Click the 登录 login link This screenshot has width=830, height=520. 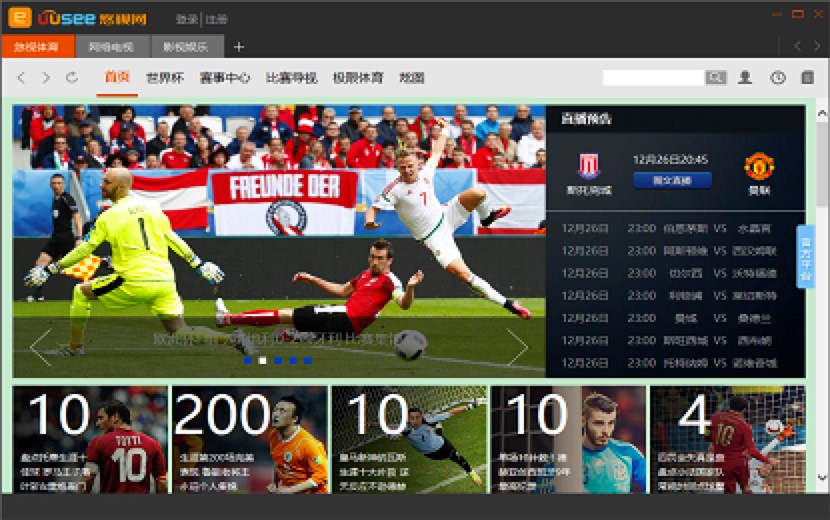click(x=186, y=19)
